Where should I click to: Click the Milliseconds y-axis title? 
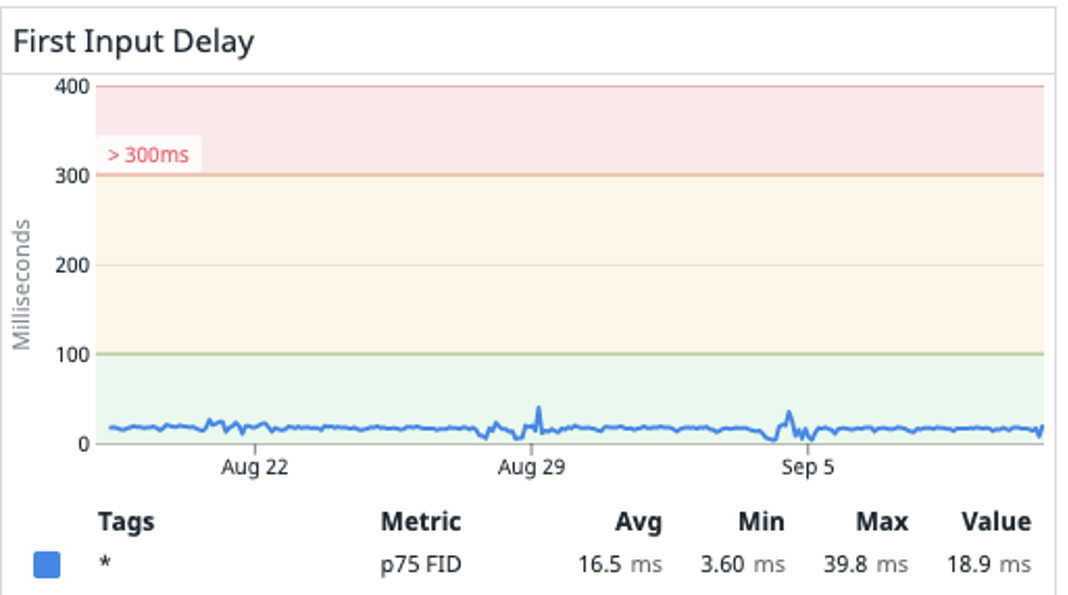click(22, 283)
